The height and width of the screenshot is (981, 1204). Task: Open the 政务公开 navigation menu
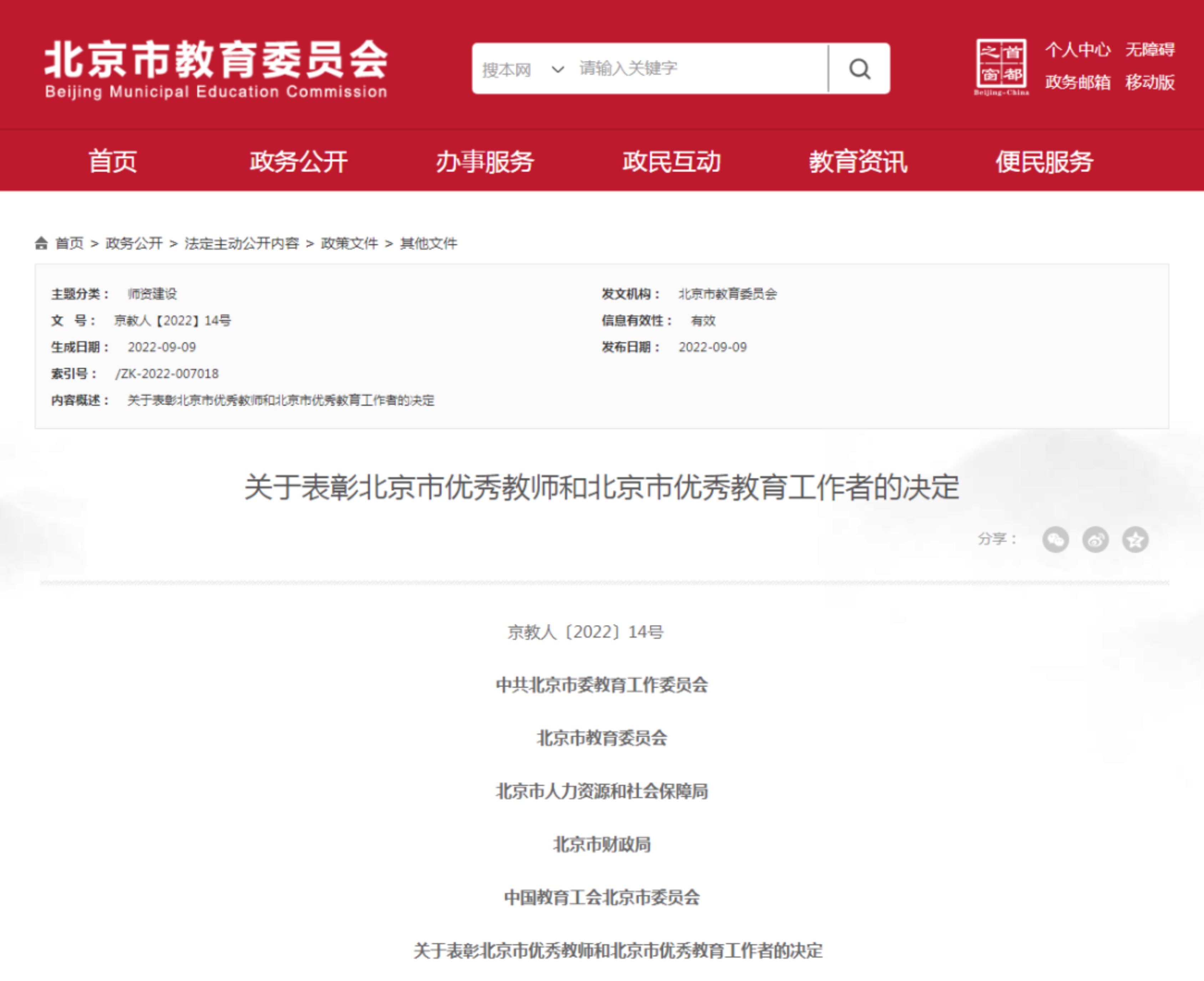pyautogui.click(x=299, y=162)
